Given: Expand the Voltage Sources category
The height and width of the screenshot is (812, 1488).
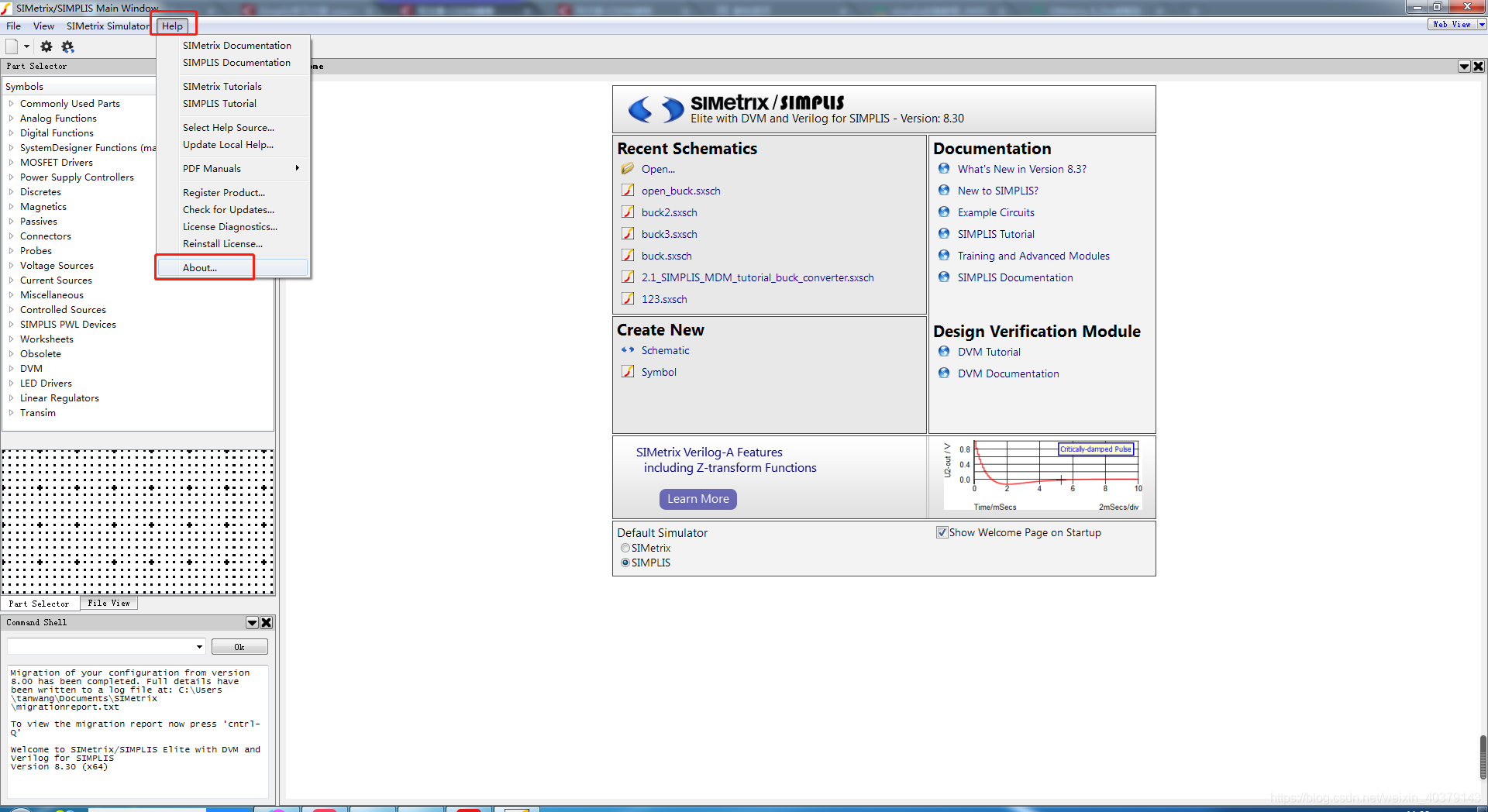Looking at the screenshot, I should click(x=11, y=265).
